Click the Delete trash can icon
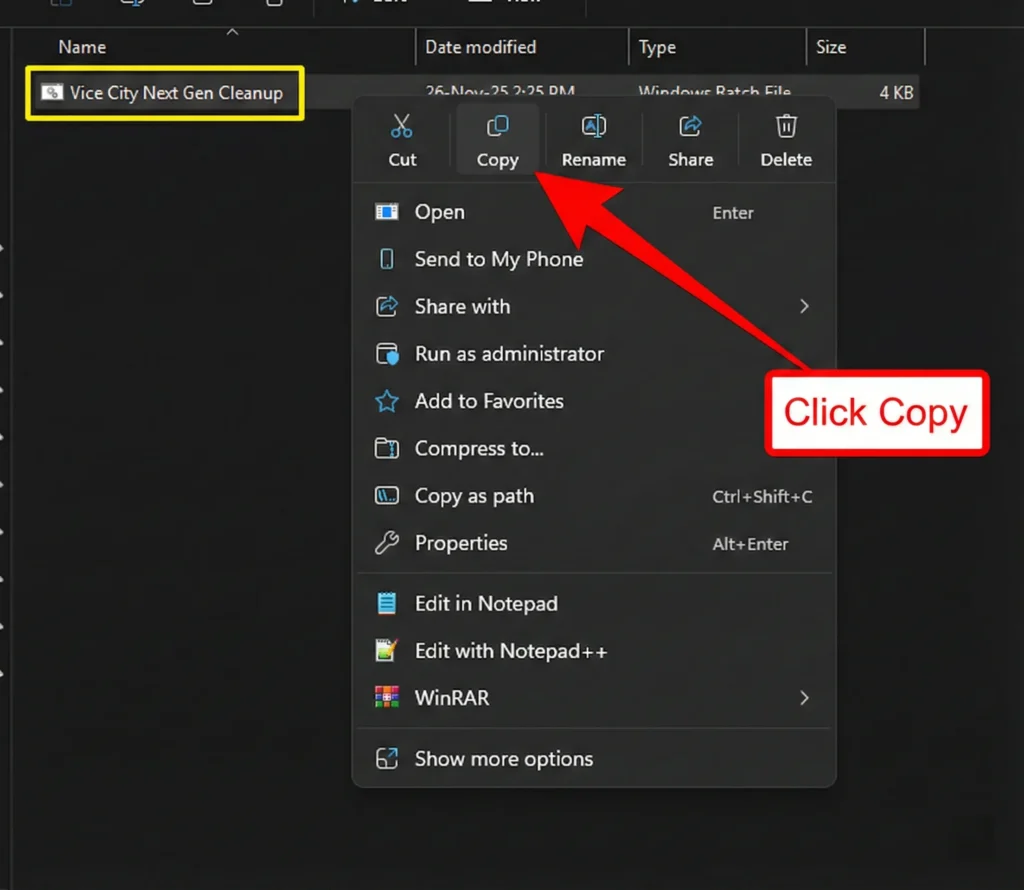The width and height of the screenshot is (1024, 890). [x=786, y=127]
